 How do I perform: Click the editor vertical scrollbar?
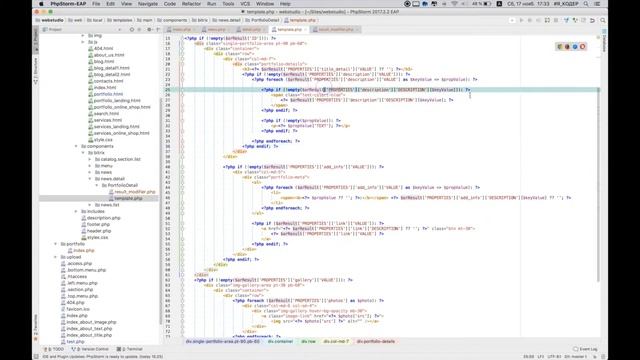(598, 184)
